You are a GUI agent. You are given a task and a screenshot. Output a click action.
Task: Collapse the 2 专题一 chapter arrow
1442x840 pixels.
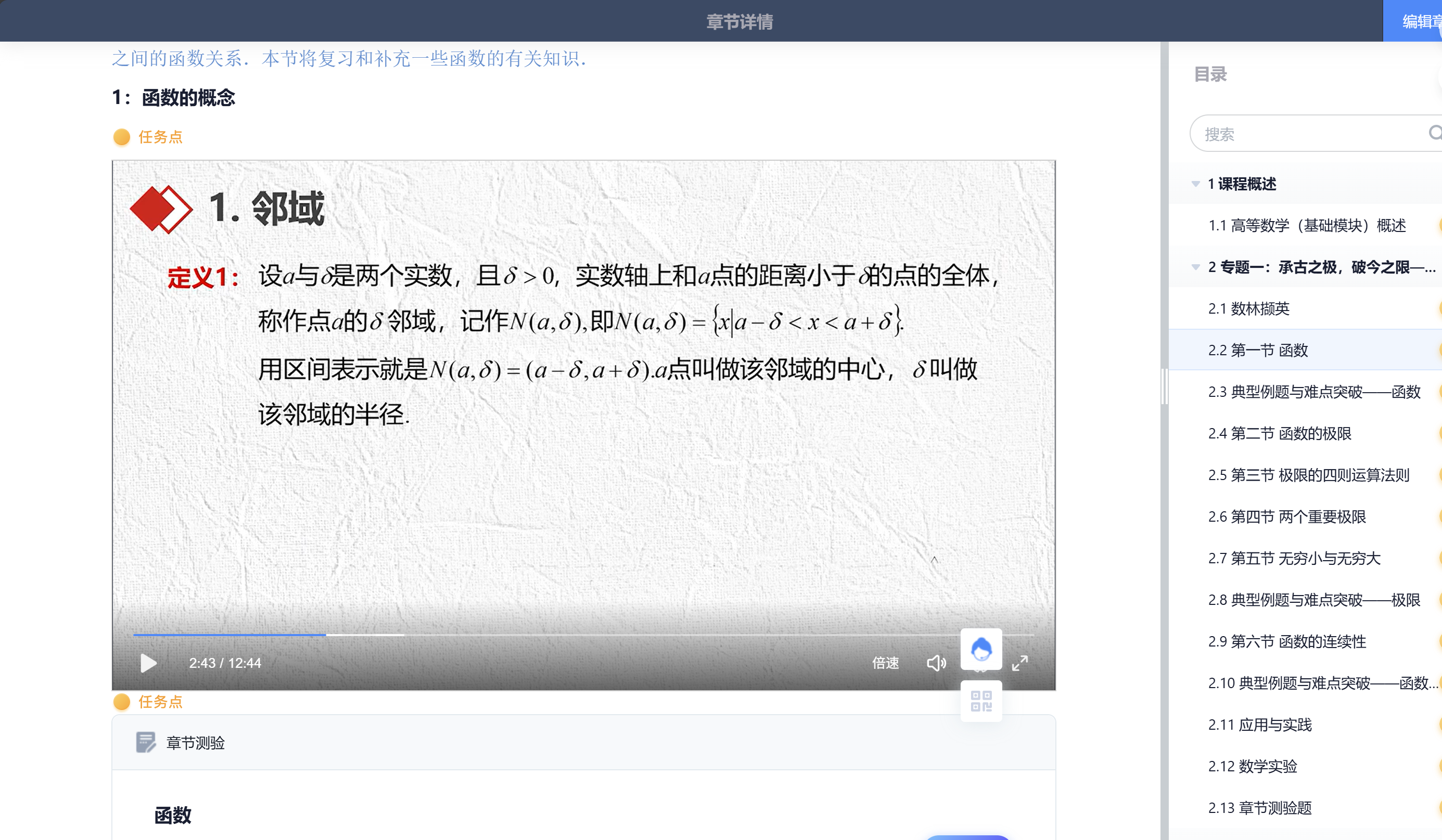click(x=1195, y=267)
